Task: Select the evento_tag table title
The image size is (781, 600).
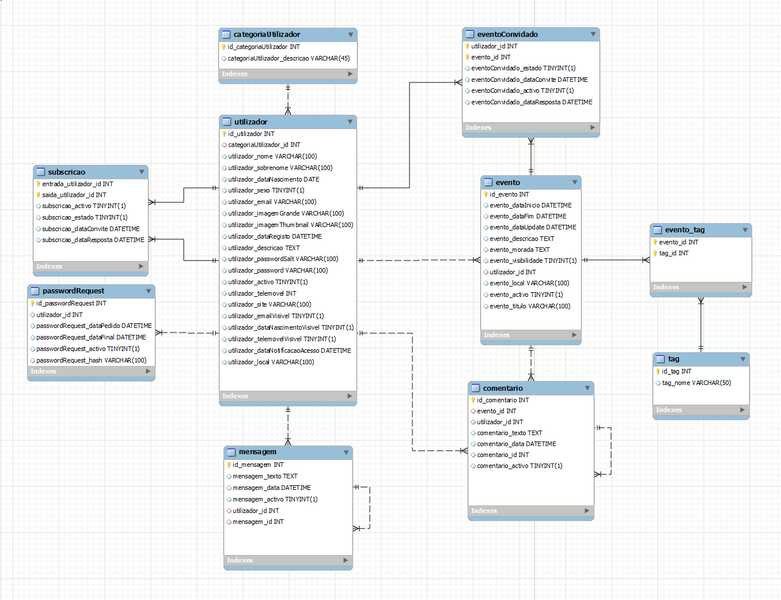Action: 685,229
